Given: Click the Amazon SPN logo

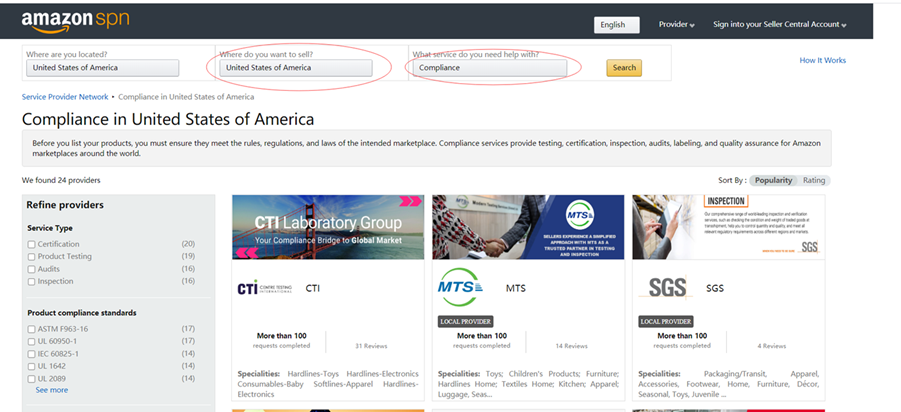Looking at the screenshot, I should [75, 22].
